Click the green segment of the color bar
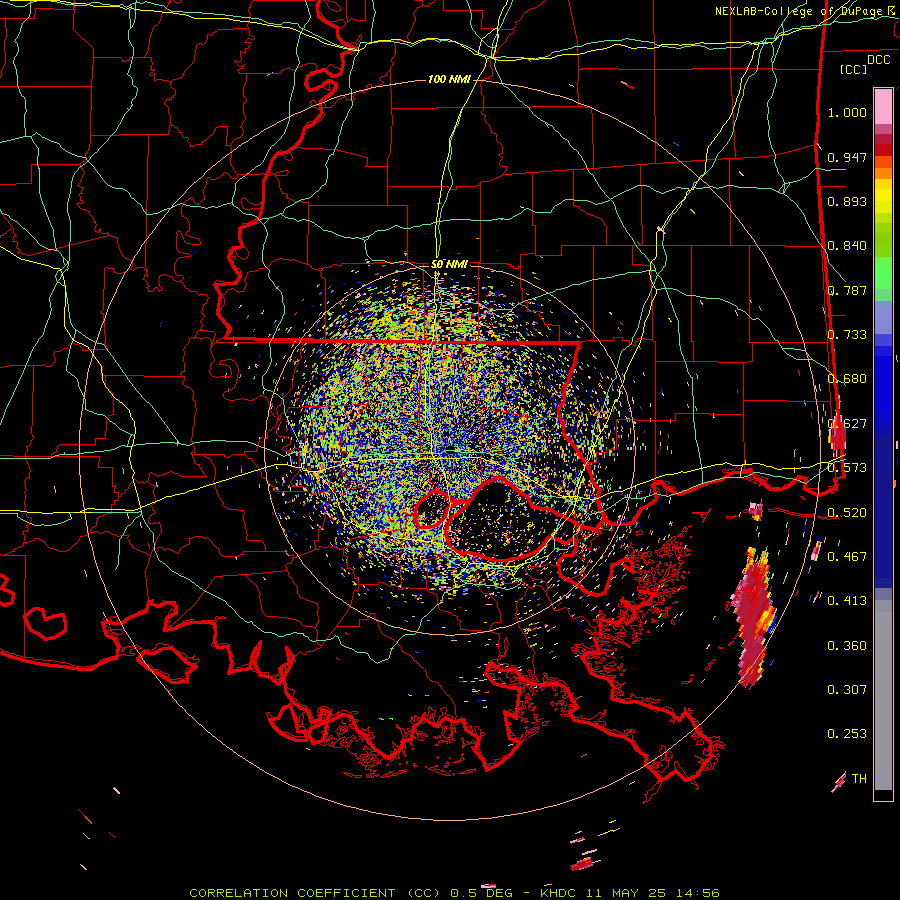This screenshot has width=900, height=900. [x=883, y=273]
